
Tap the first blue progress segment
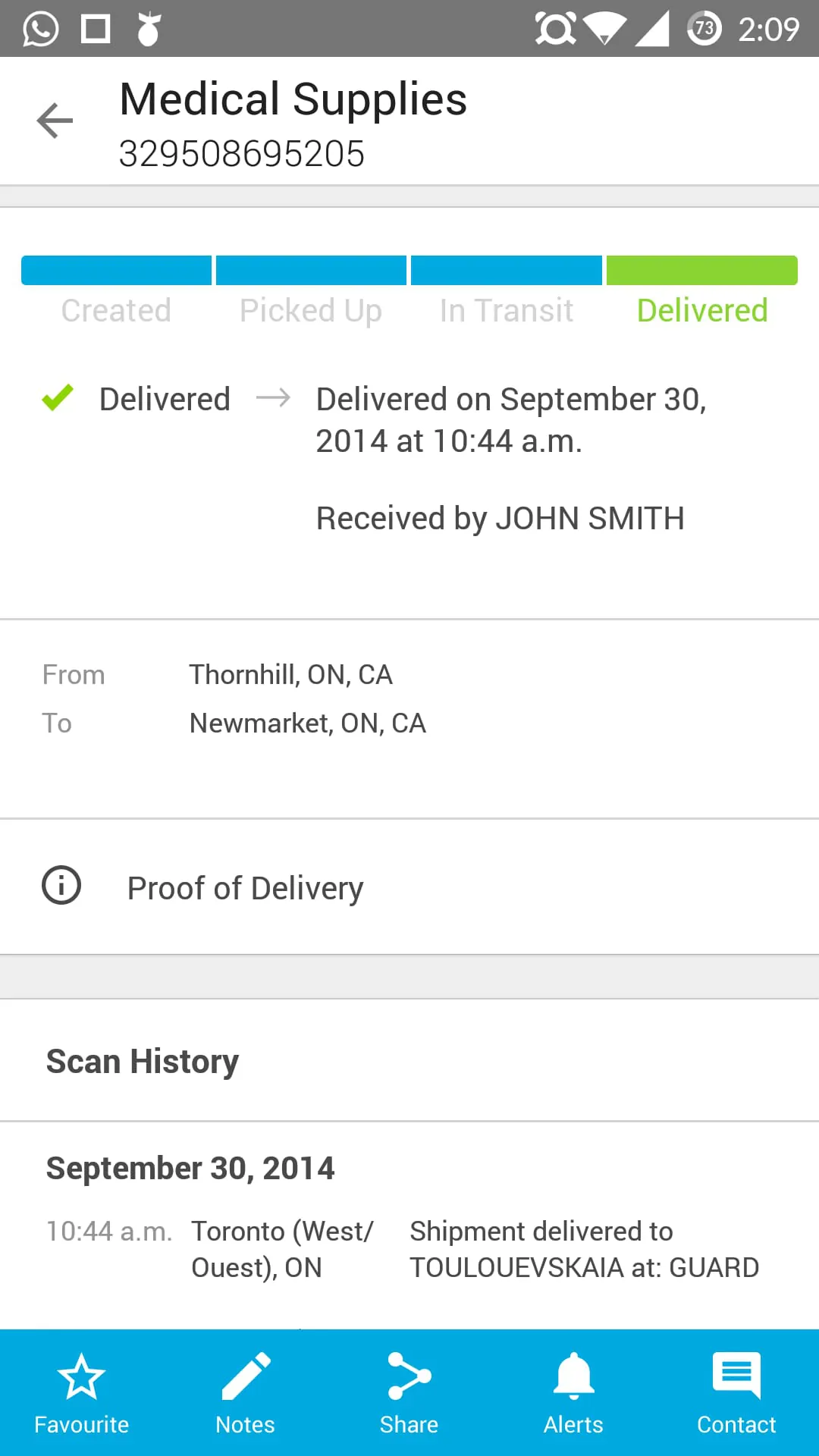point(116,271)
